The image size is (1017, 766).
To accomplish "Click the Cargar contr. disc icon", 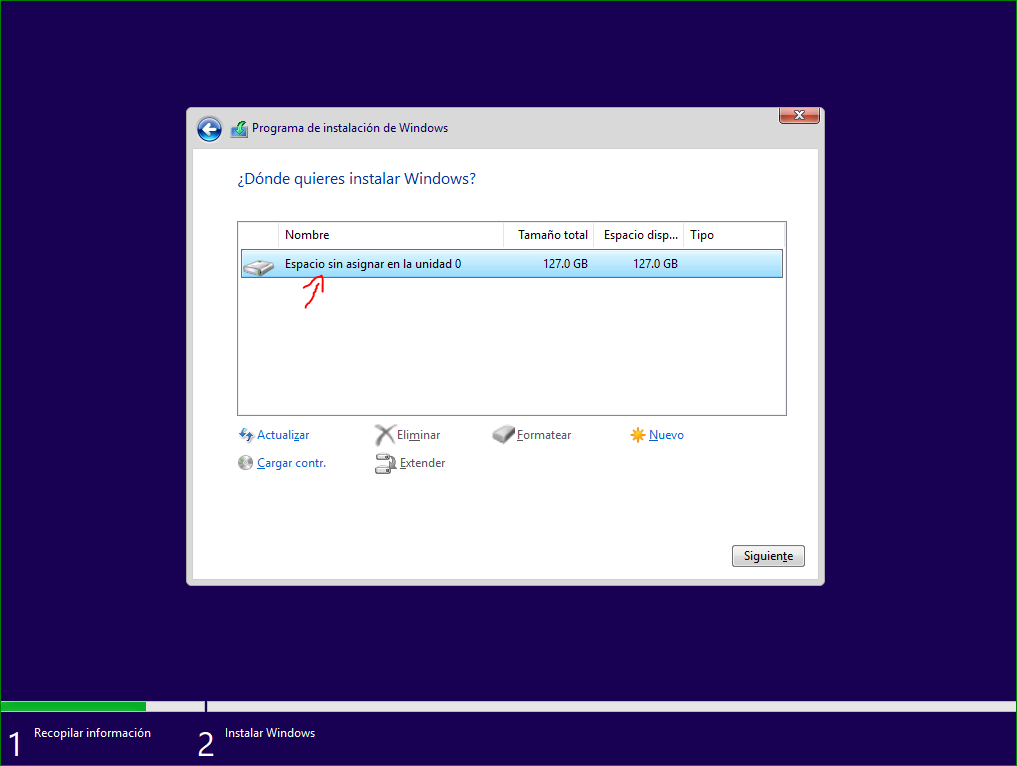I will pyautogui.click(x=245, y=463).
